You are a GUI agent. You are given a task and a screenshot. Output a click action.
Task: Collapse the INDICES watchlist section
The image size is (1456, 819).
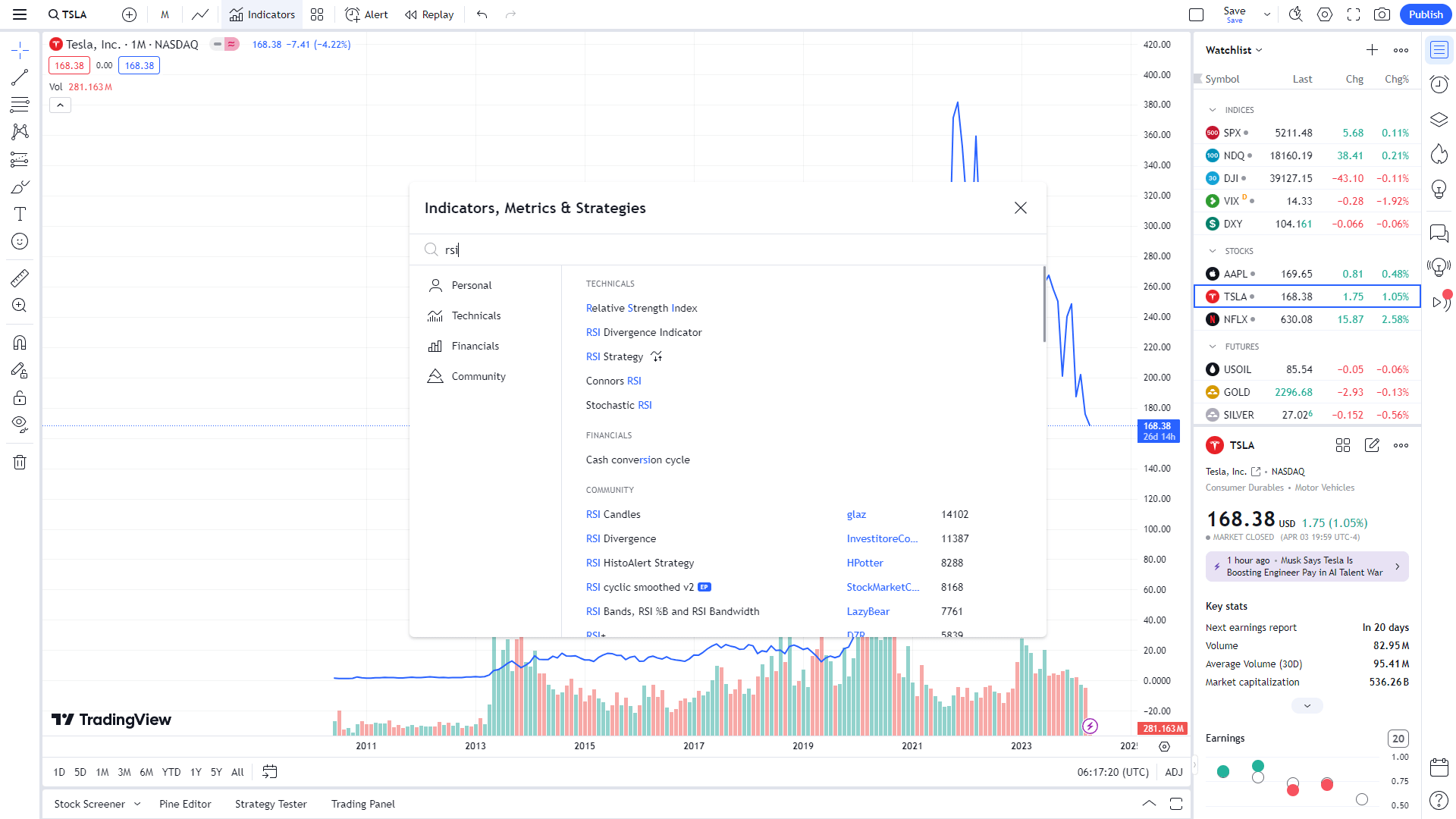click(x=1213, y=110)
